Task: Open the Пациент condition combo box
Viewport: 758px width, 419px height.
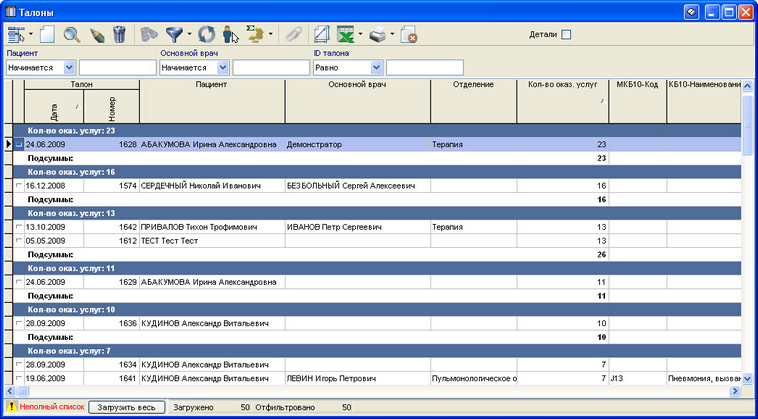Action: [41, 68]
